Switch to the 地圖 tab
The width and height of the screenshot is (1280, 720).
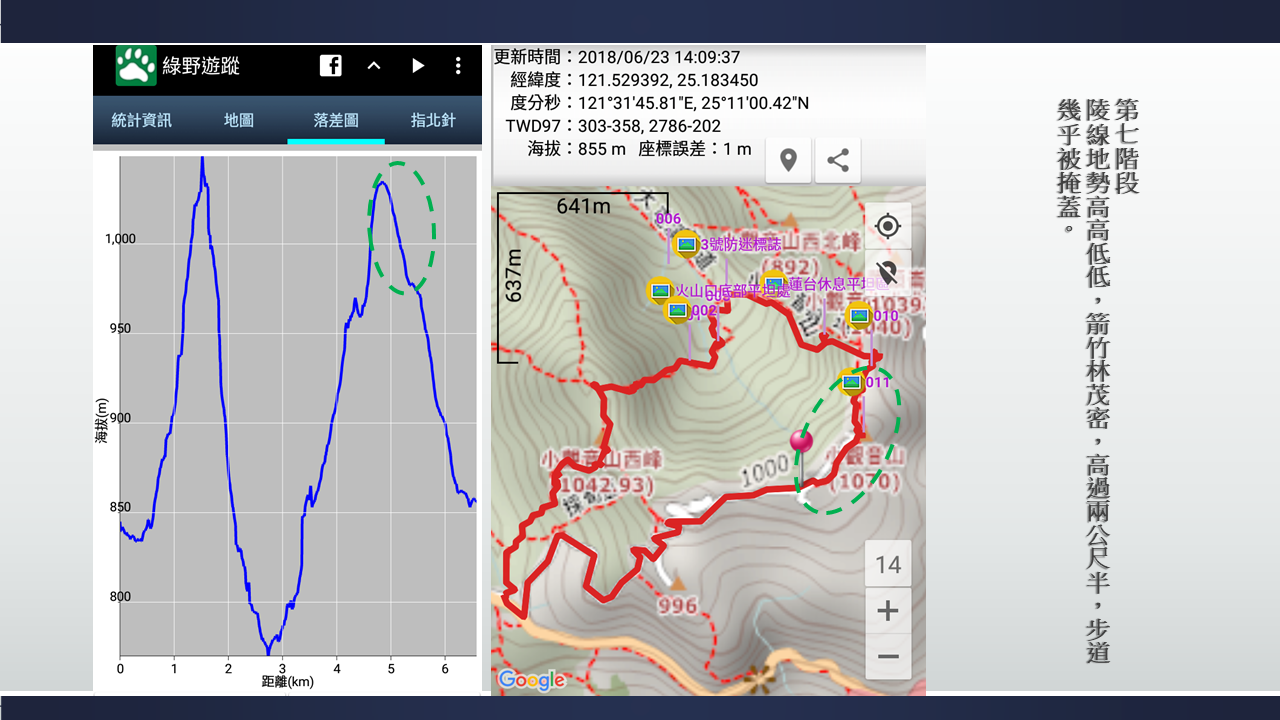tap(239, 120)
